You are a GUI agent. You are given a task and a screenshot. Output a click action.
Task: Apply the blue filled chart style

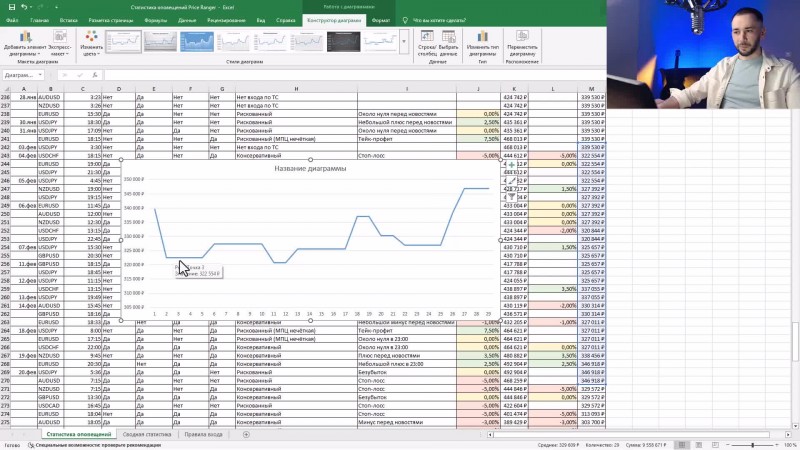pos(197,42)
